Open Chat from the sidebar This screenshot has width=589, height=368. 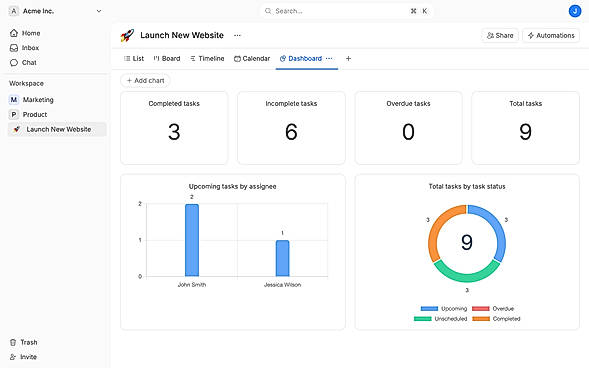tap(23, 62)
